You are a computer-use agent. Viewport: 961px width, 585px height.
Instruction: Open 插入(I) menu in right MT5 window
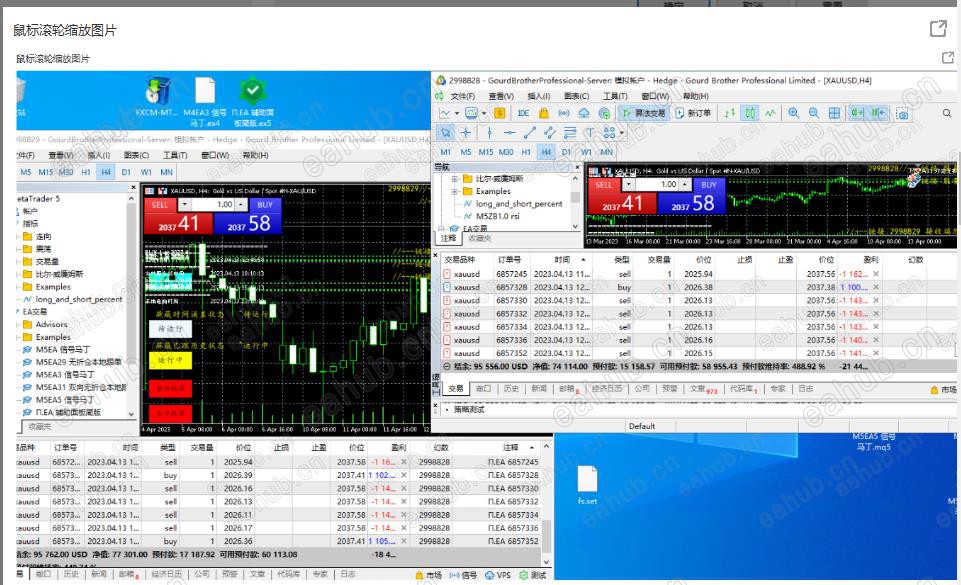click(539, 96)
